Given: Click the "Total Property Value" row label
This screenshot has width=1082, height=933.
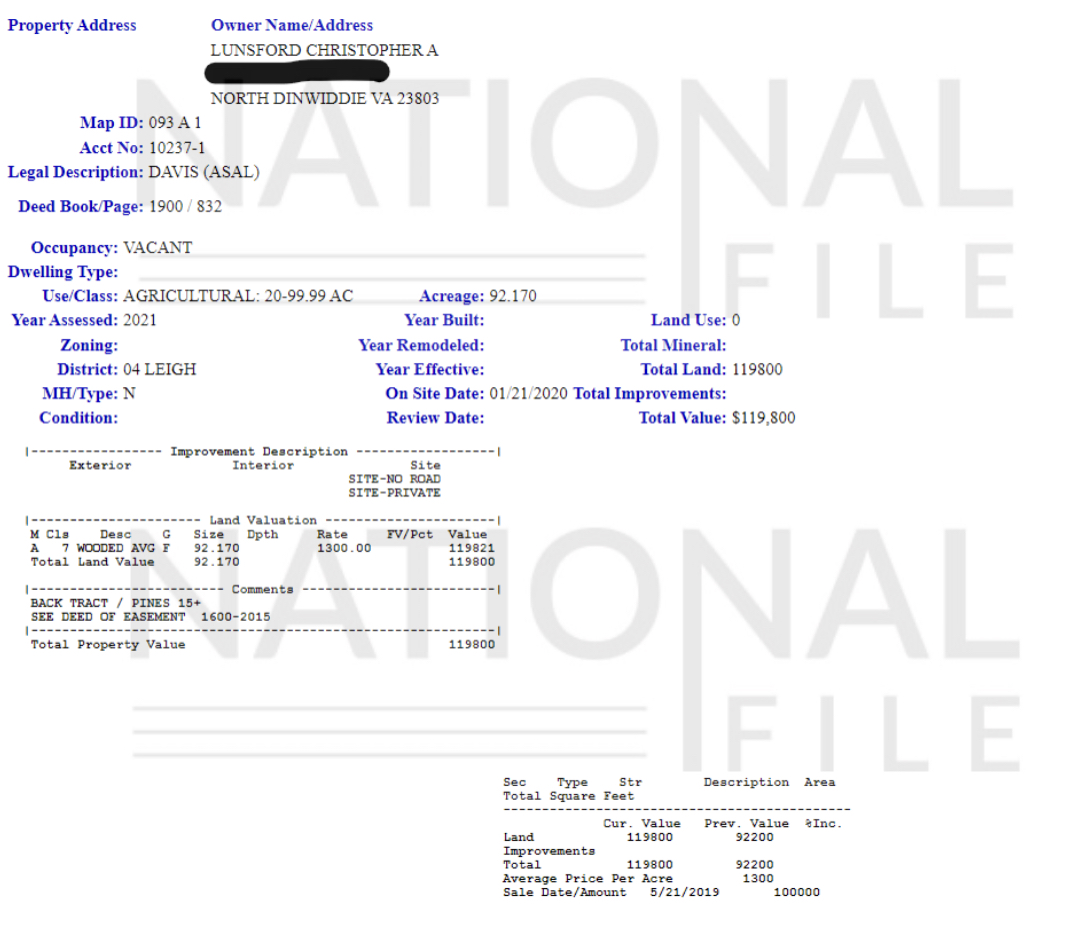Looking at the screenshot, I should (108, 645).
